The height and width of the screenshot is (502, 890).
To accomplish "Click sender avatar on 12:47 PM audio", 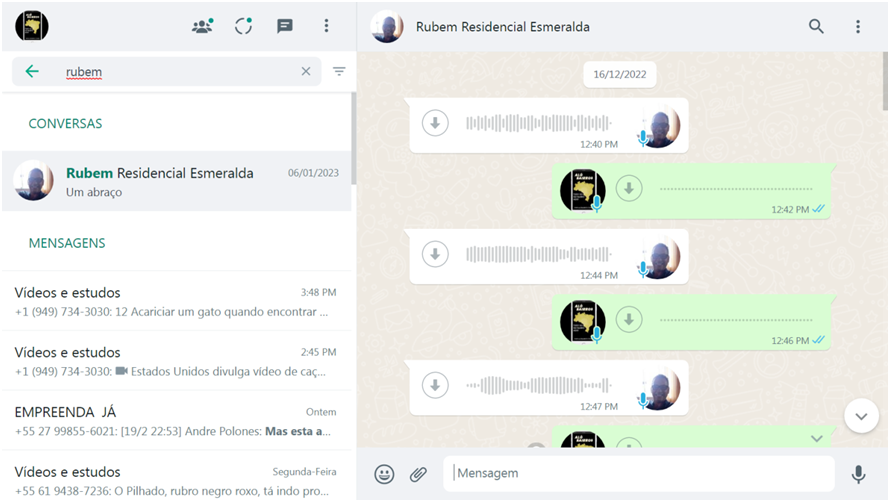I will 659,388.
